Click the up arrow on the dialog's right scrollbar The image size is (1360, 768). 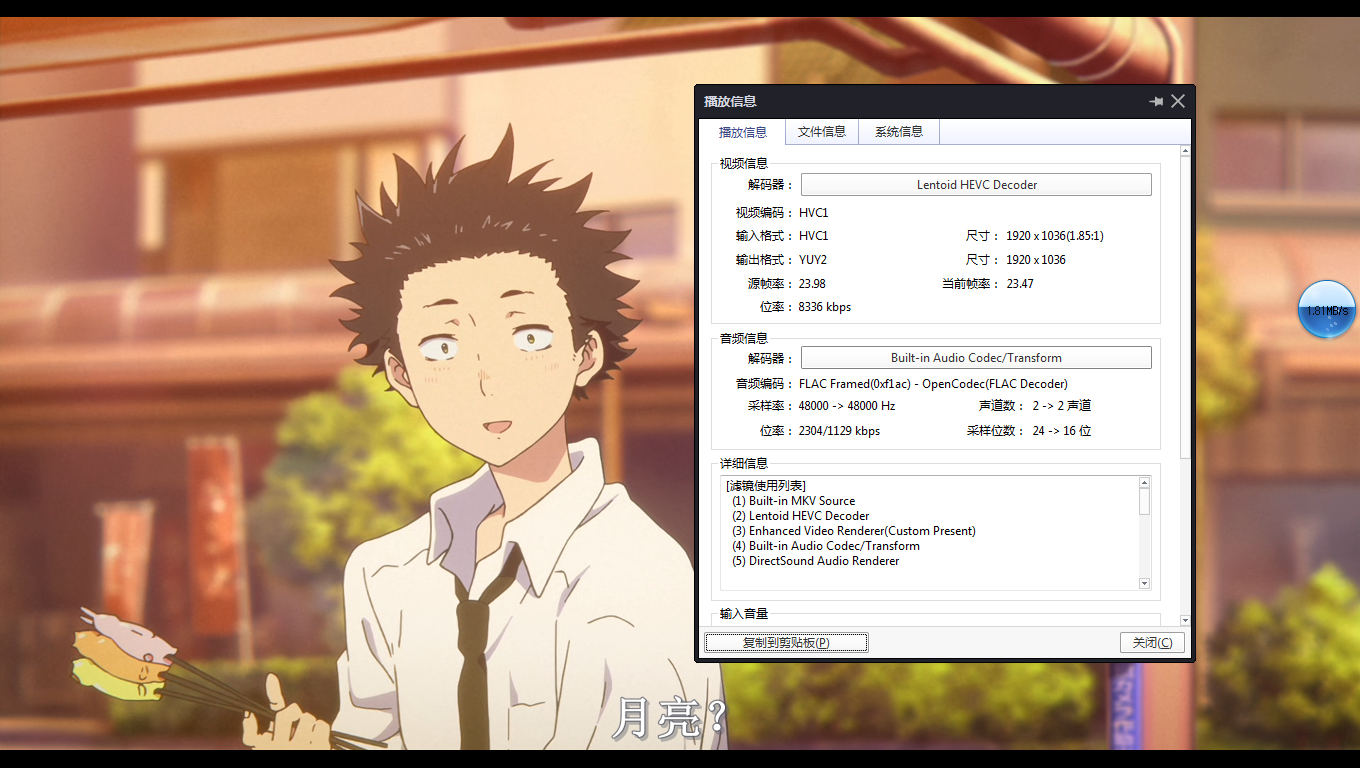tap(1184, 149)
